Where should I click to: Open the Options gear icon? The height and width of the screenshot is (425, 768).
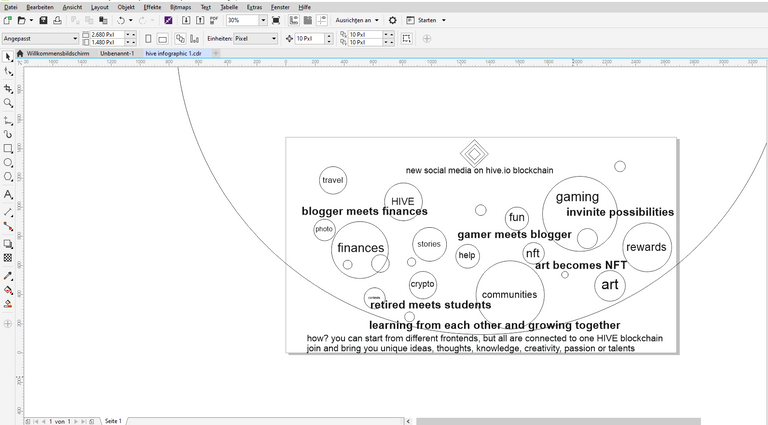(x=392, y=20)
